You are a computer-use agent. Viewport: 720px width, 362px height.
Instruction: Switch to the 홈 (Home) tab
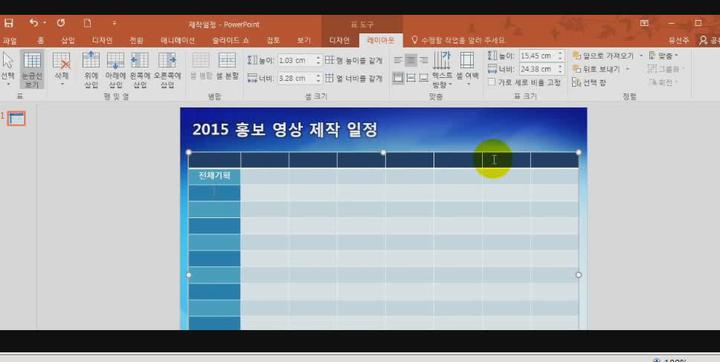pyautogui.click(x=41, y=40)
